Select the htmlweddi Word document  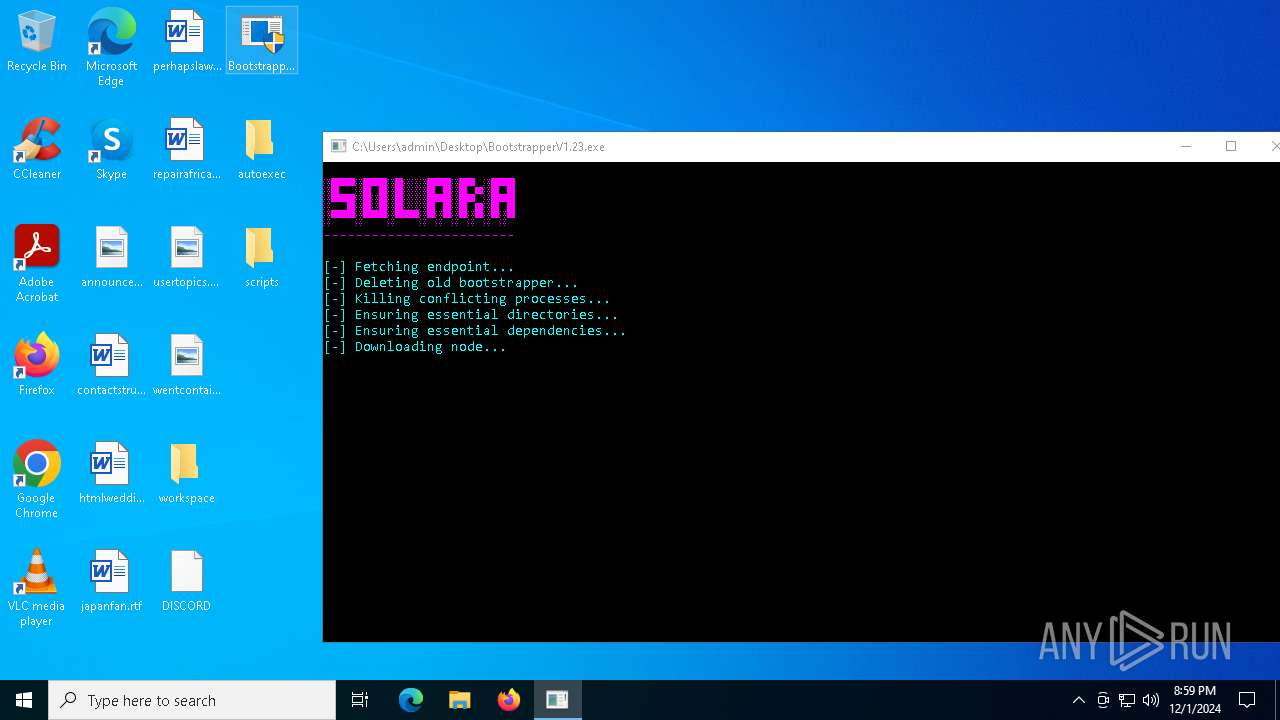[111, 474]
